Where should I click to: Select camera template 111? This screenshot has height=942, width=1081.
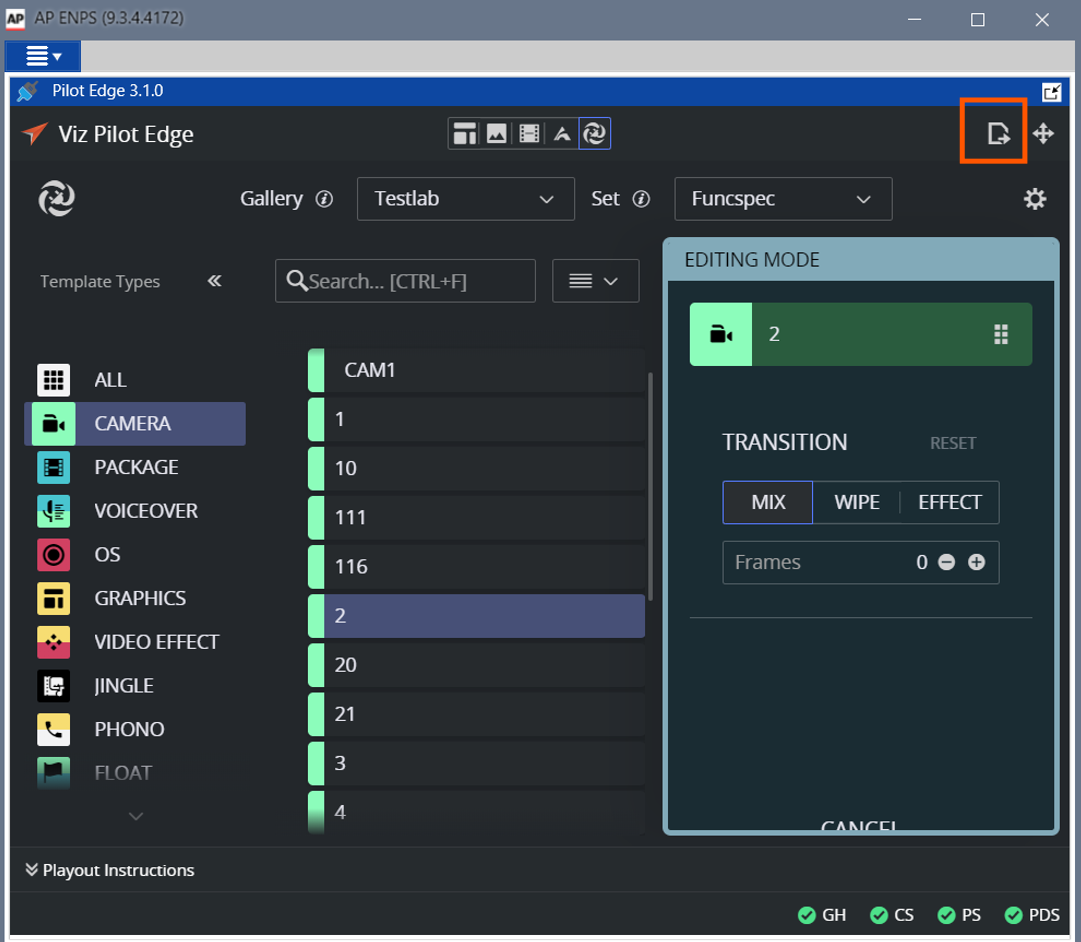click(476, 518)
